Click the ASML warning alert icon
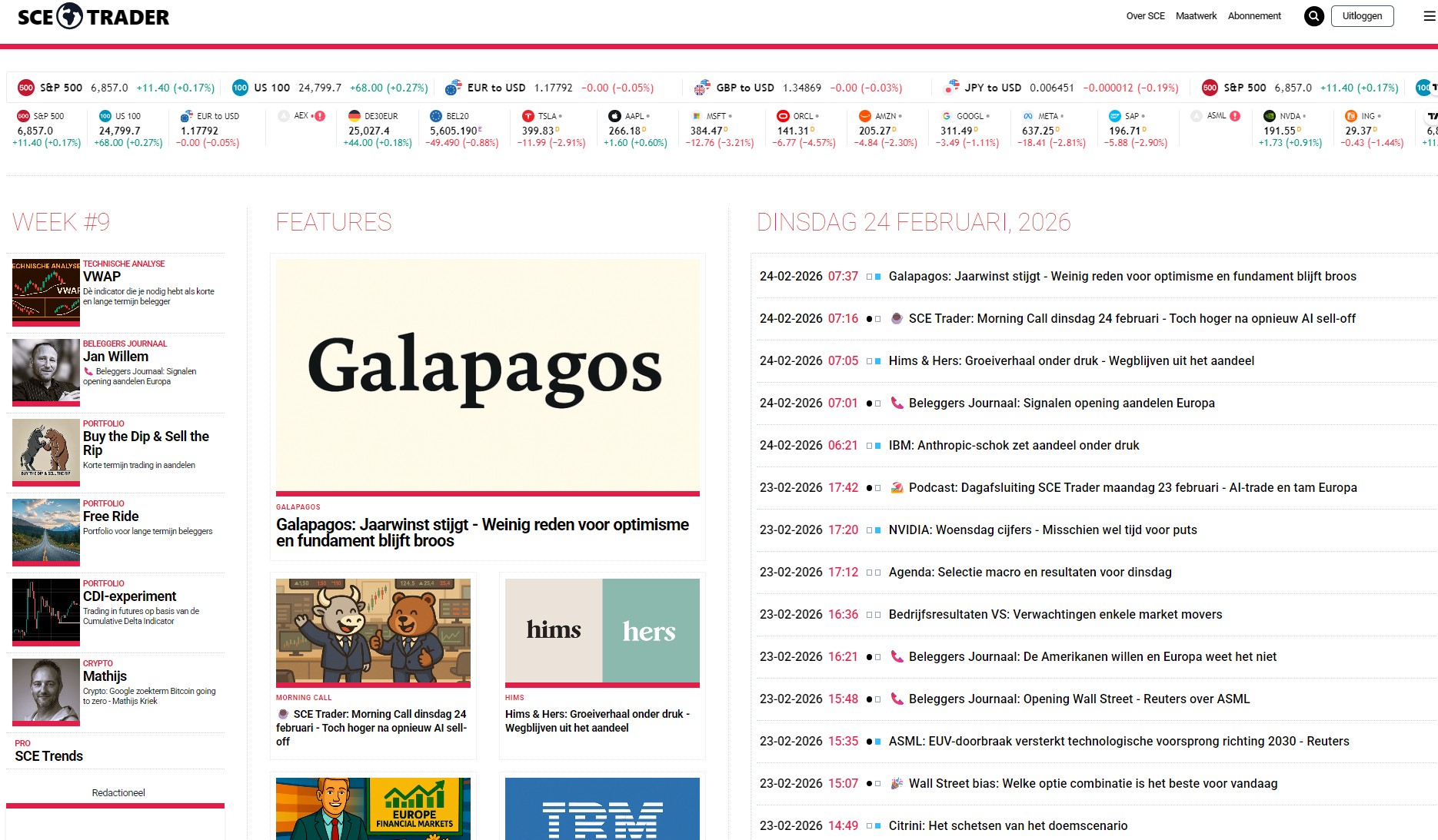 pos(1235,116)
